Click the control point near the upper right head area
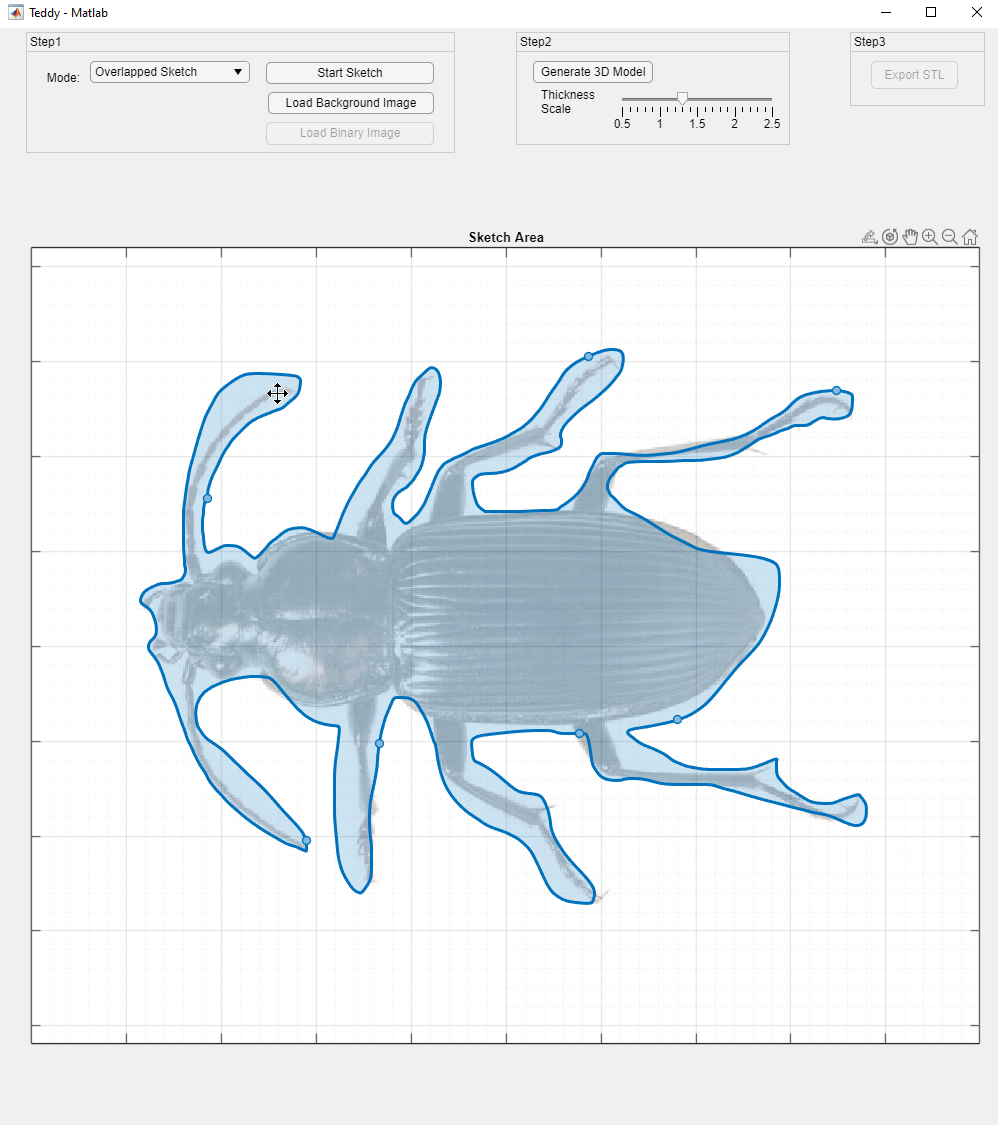 587,356
